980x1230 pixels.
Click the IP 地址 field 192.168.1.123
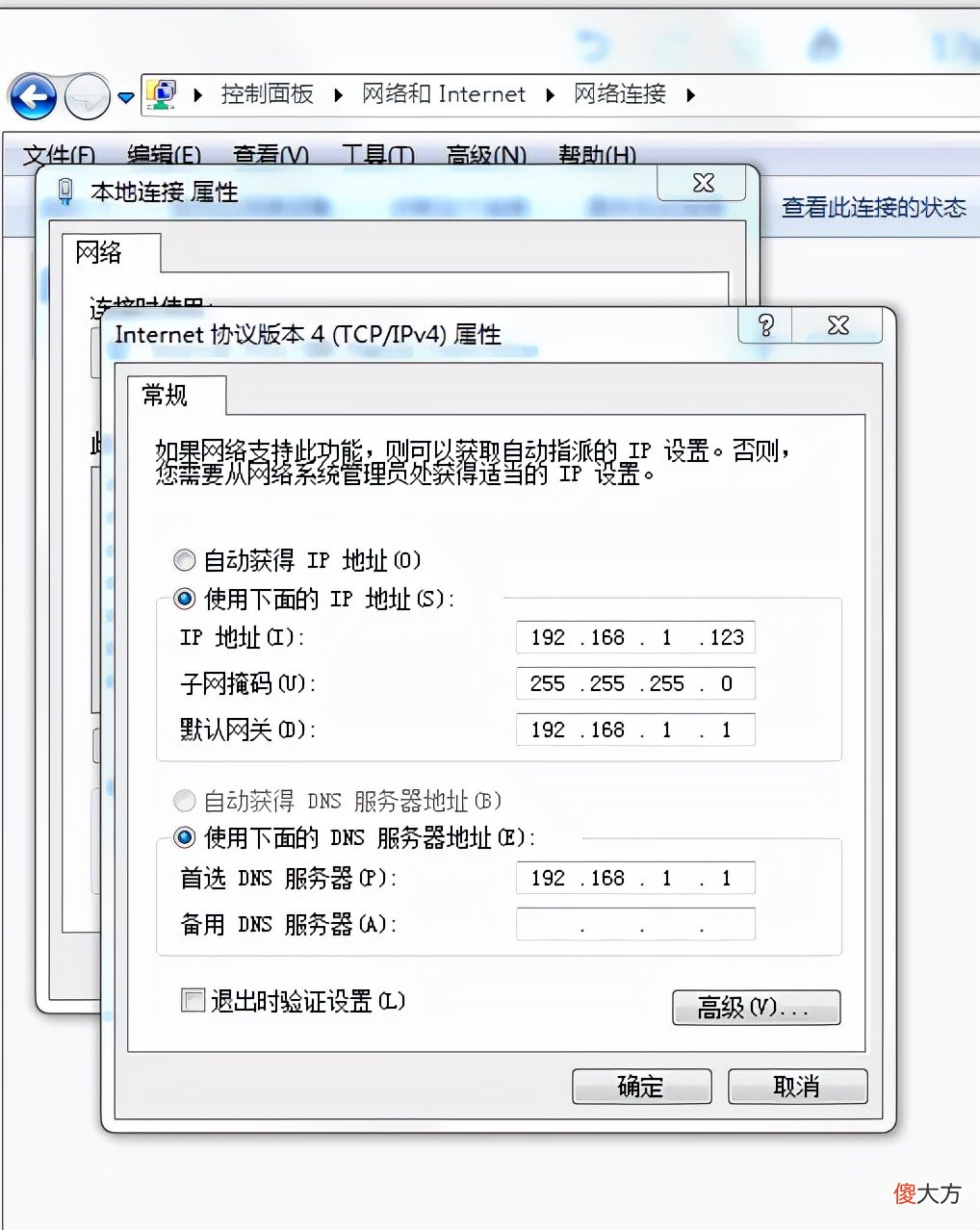(635, 637)
